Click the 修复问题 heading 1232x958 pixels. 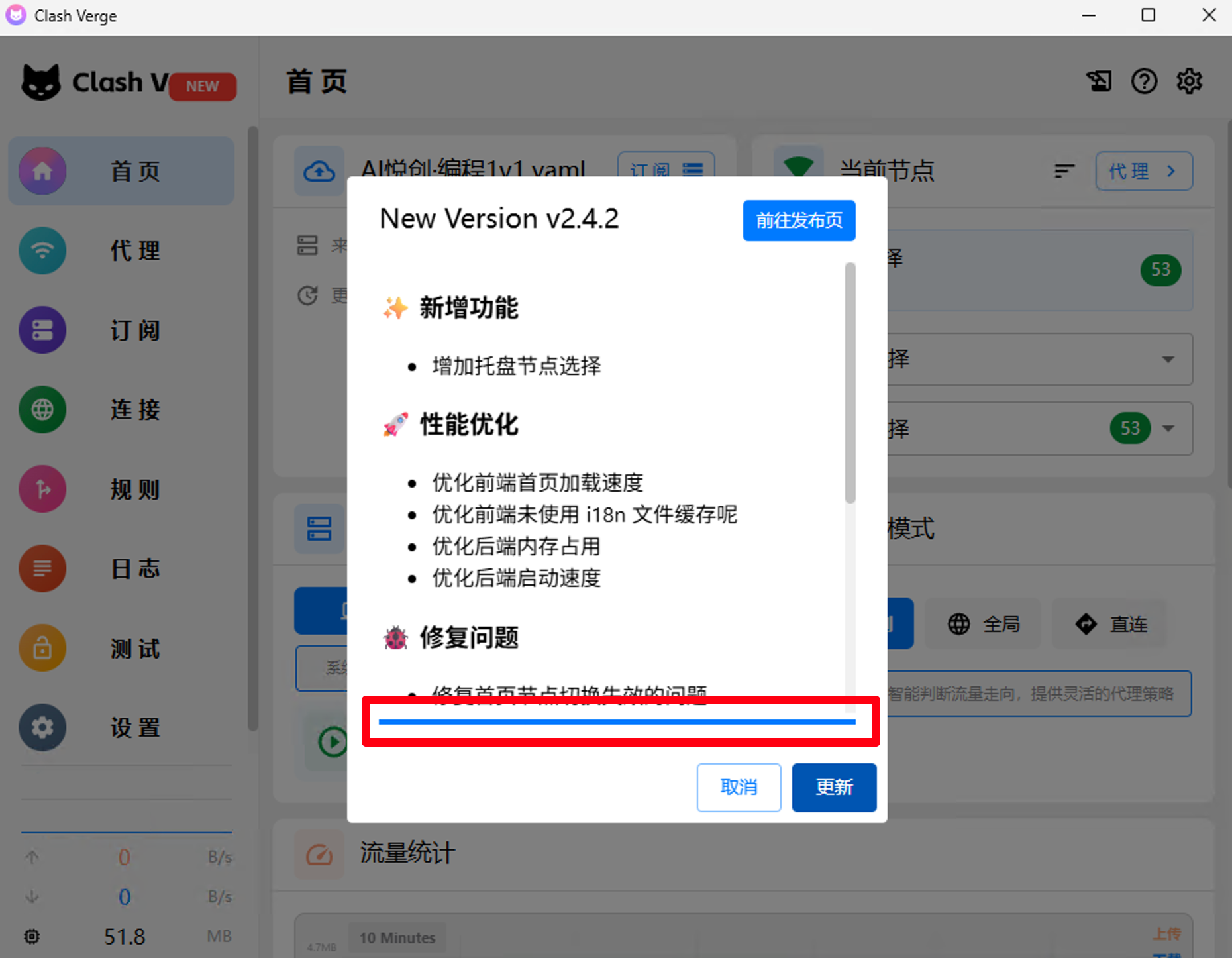click(x=469, y=638)
